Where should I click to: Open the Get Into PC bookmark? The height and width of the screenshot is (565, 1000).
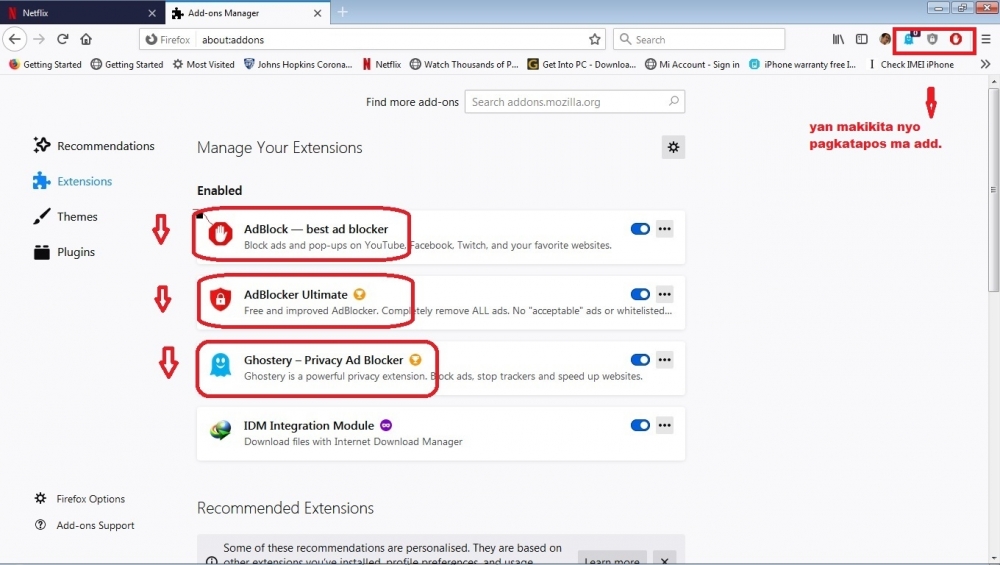tap(581, 64)
